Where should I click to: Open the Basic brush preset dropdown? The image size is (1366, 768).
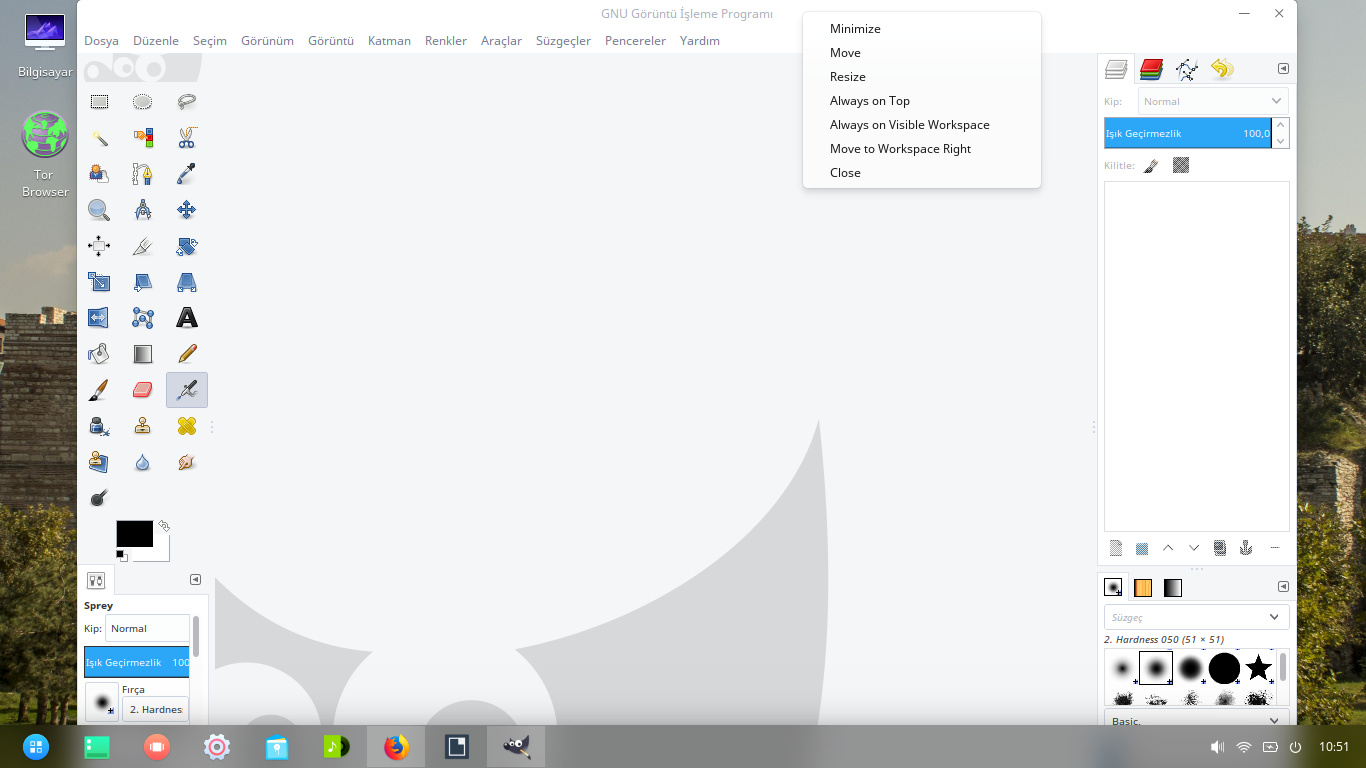[x=1196, y=721]
